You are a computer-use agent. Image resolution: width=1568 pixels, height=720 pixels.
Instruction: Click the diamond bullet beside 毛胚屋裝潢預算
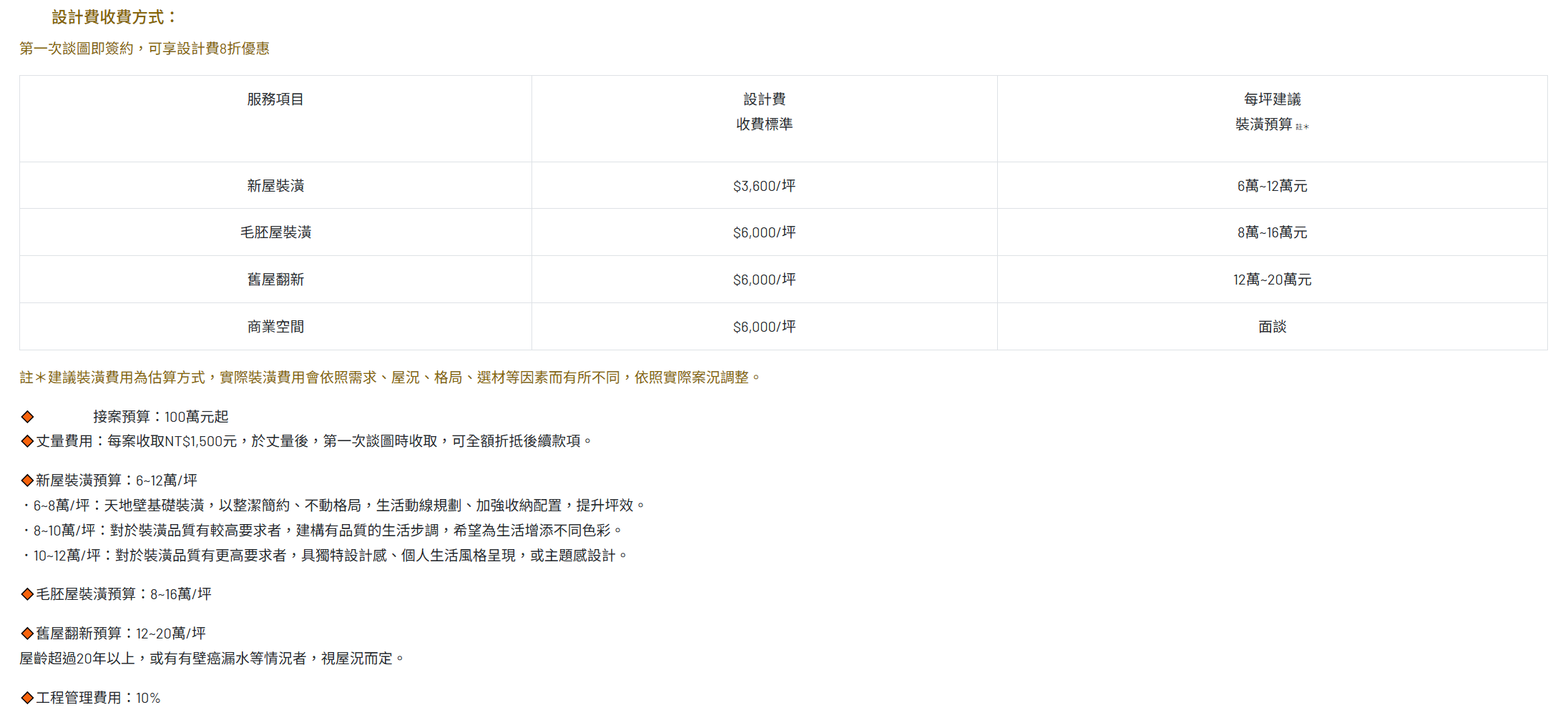click(28, 594)
